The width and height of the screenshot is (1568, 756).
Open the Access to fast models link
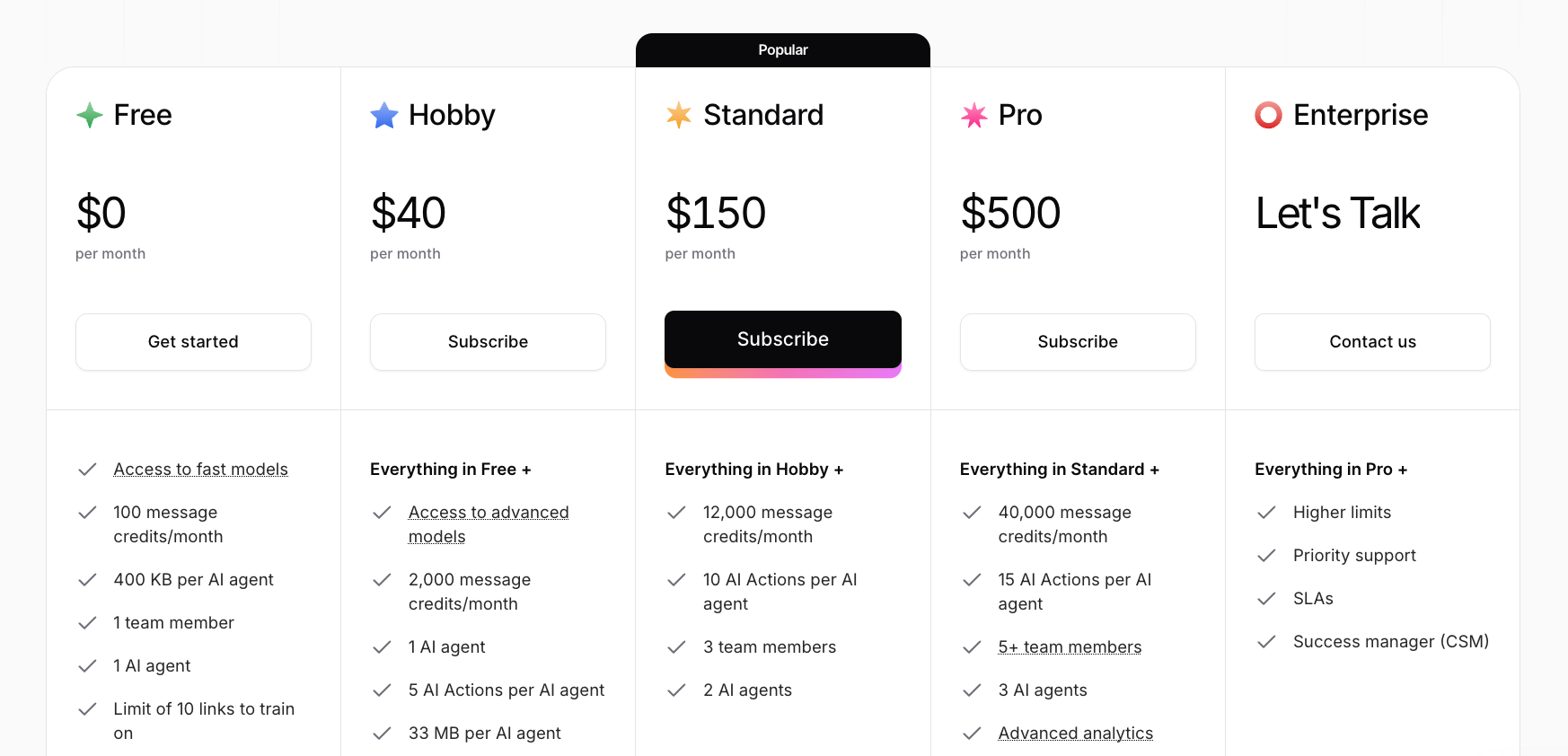pos(200,470)
